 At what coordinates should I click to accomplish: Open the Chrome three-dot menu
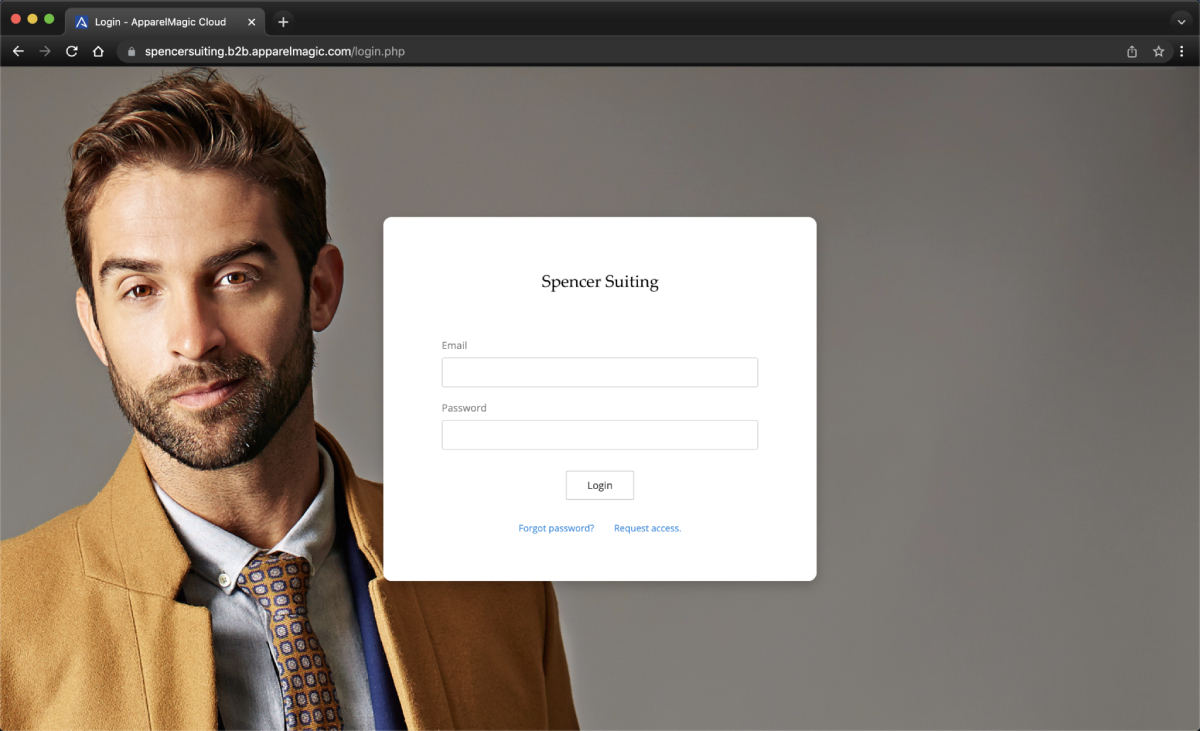(1181, 51)
